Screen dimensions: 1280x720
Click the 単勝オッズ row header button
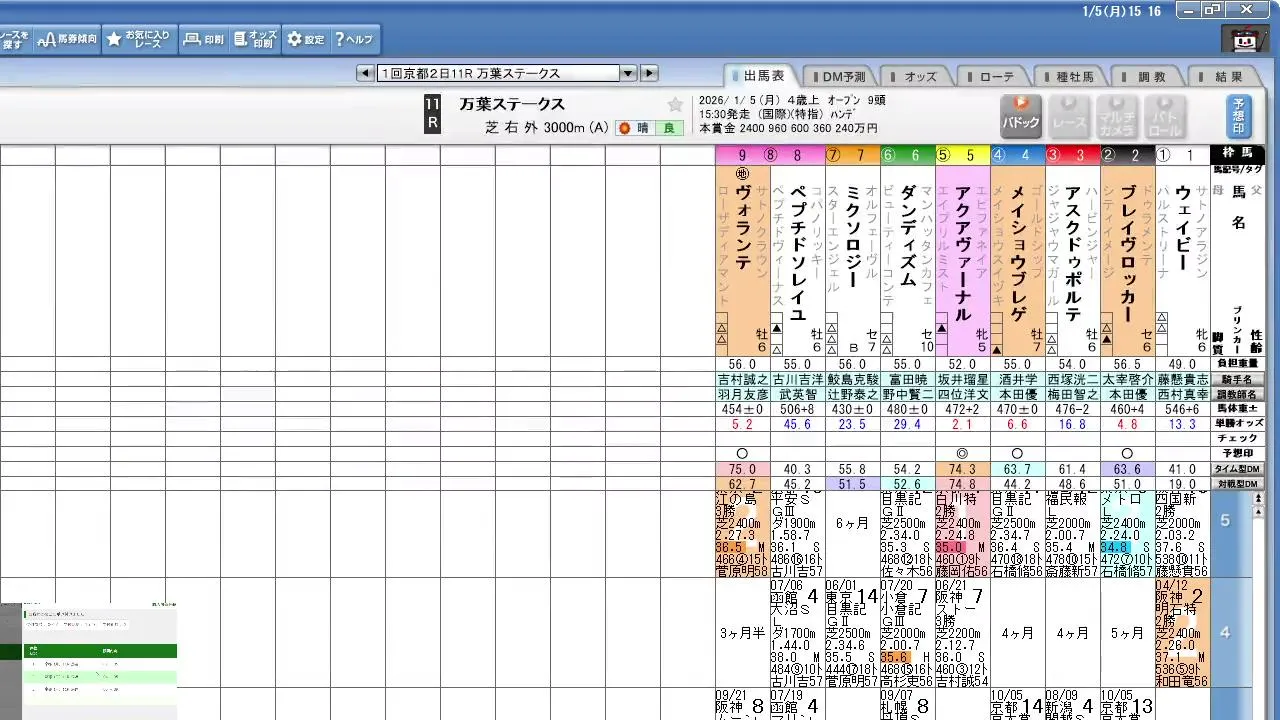1238,424
